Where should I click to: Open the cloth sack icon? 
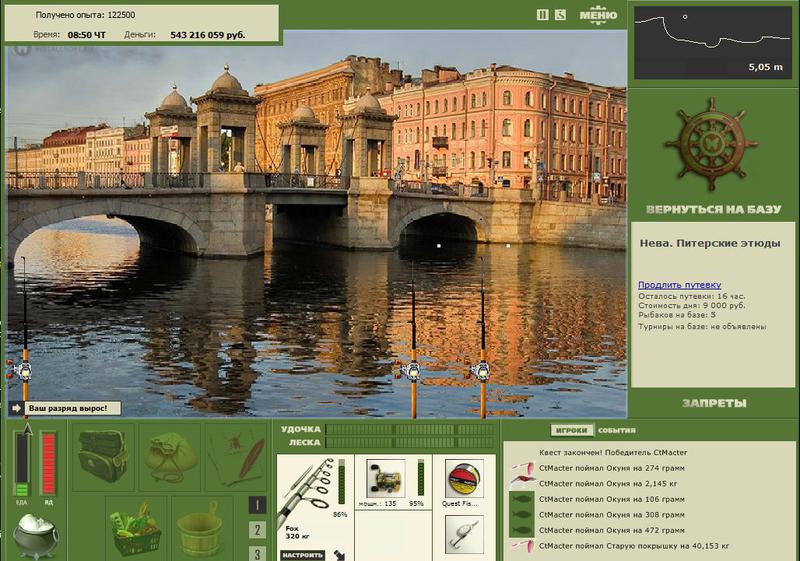(x=170, y=456)
